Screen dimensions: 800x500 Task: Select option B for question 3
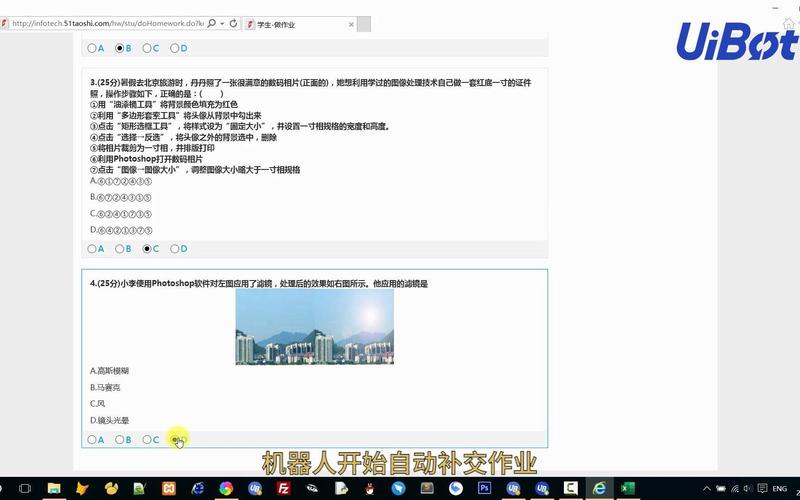pos(120,248)
